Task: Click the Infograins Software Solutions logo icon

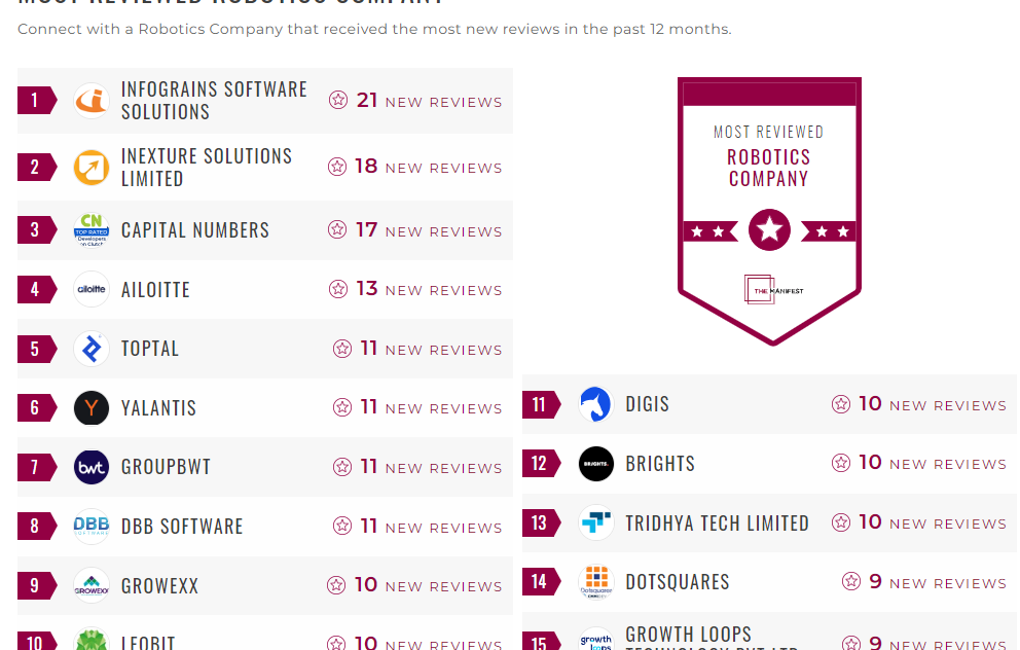Action: tap(91, 100)
